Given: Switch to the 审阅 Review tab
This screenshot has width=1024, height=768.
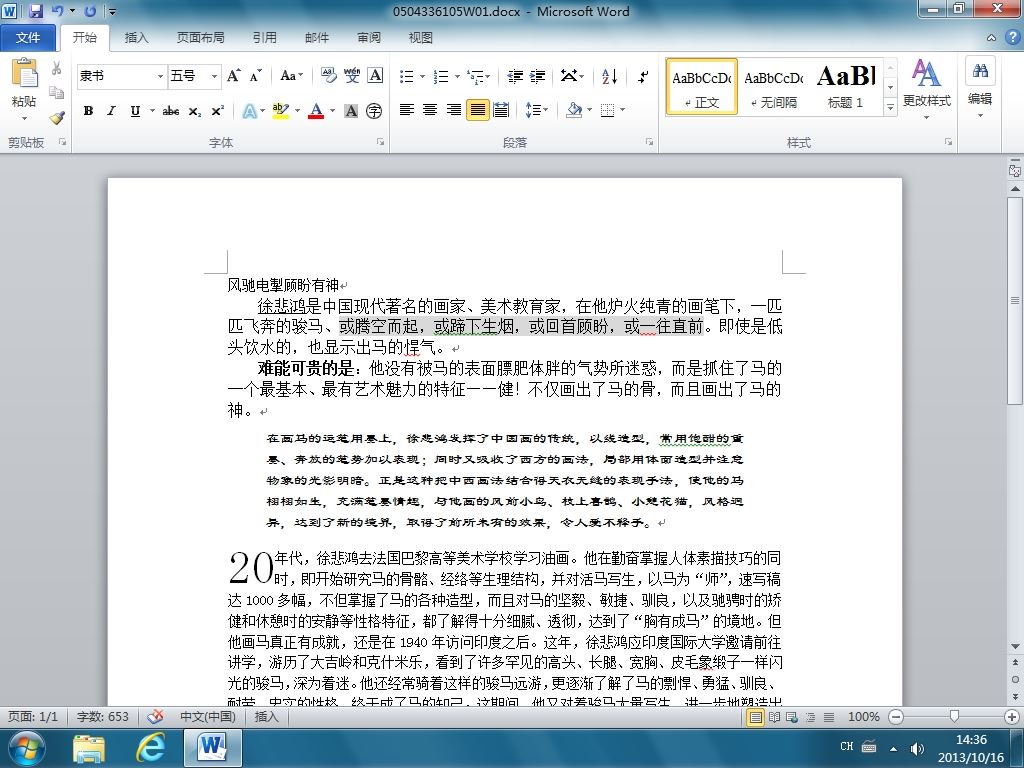Looking at the screenshot, I should pos(369,38).
